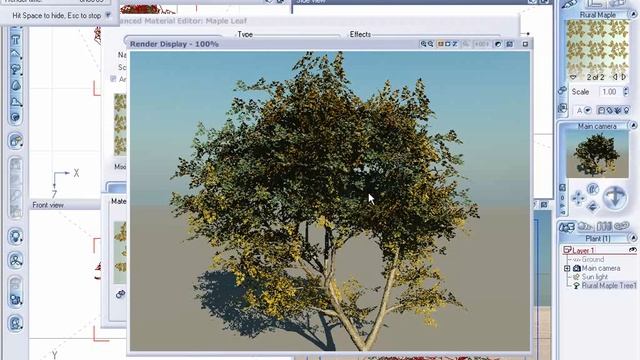Click the group/metablob objects tool in left toolbar
Image resolution: width=640 pixels, height=360 pixels.
coord(16,260)
